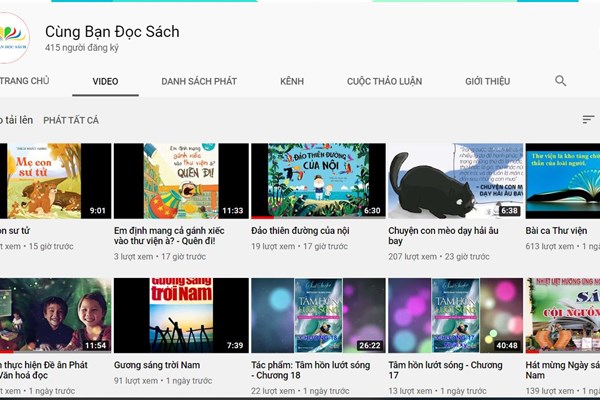600x400 pixels.
Task: Click the 9:01 duration badge
Action: pos(98,211)
